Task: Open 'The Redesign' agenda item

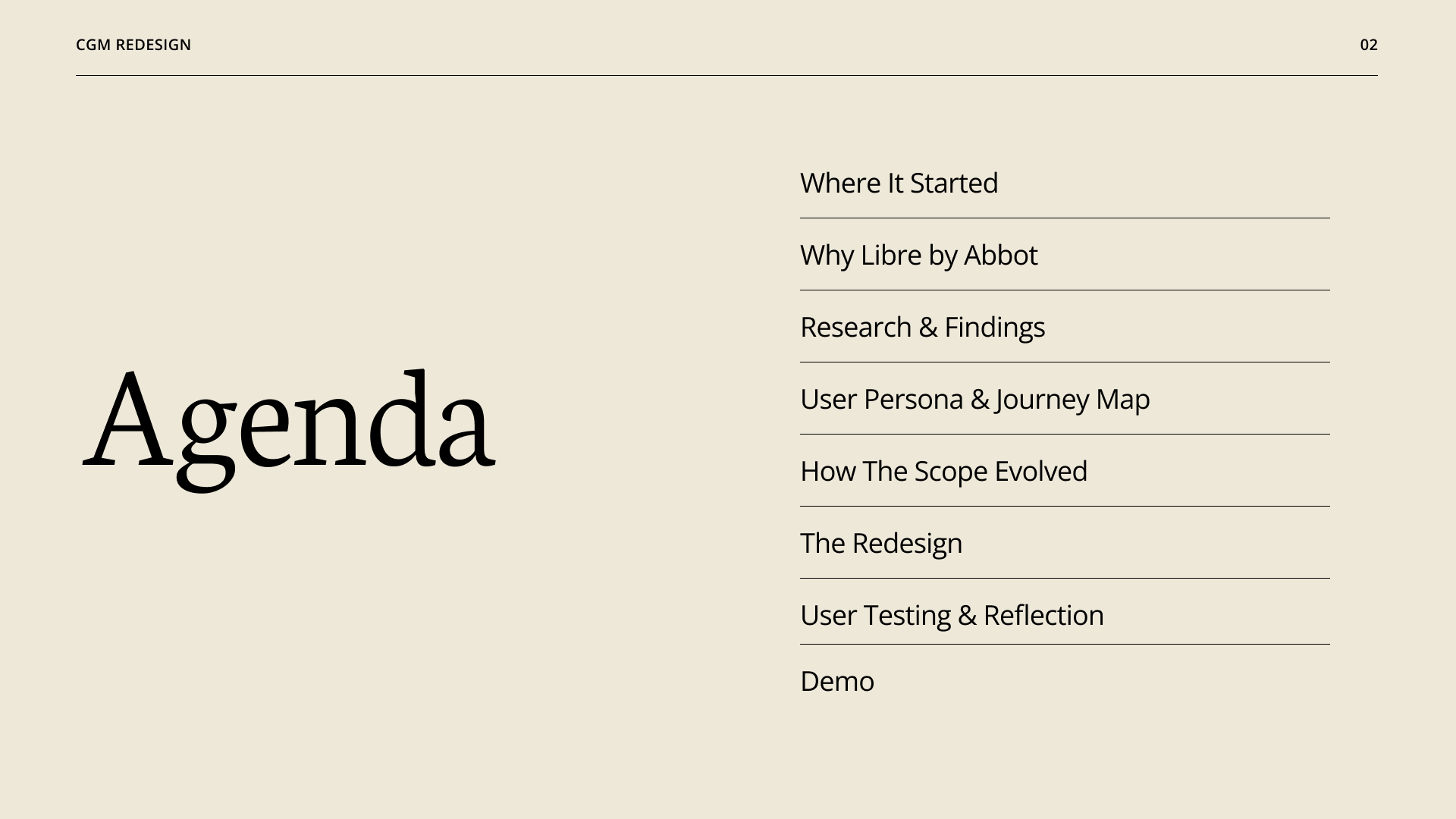Action: [881, 544]
